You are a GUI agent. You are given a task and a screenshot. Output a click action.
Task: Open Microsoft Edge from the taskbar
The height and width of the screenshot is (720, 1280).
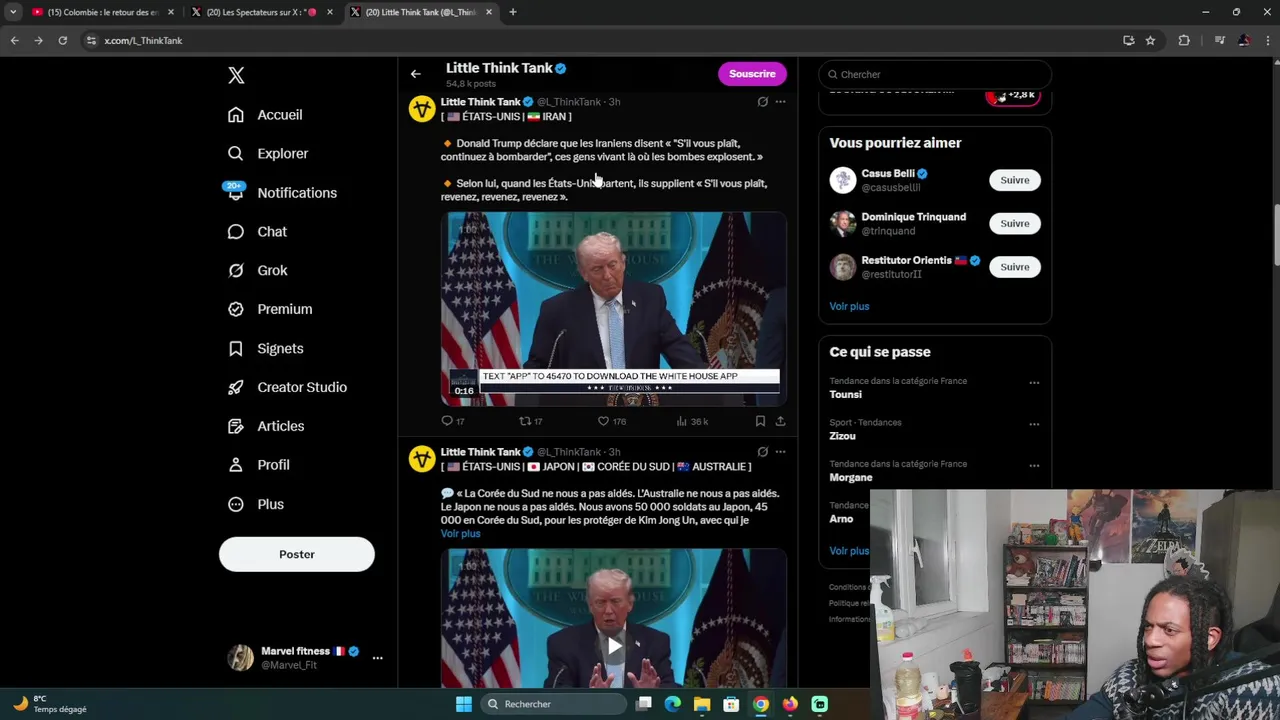click(673, 704)
